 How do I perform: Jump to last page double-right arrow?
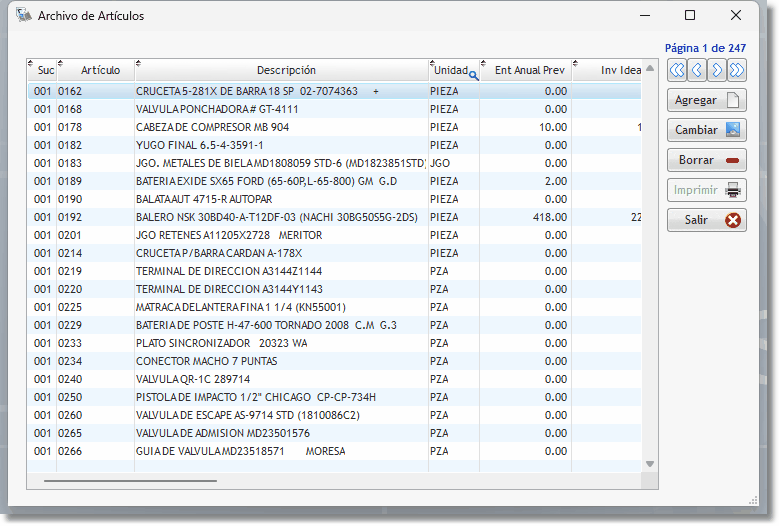[x=736, y=70]
